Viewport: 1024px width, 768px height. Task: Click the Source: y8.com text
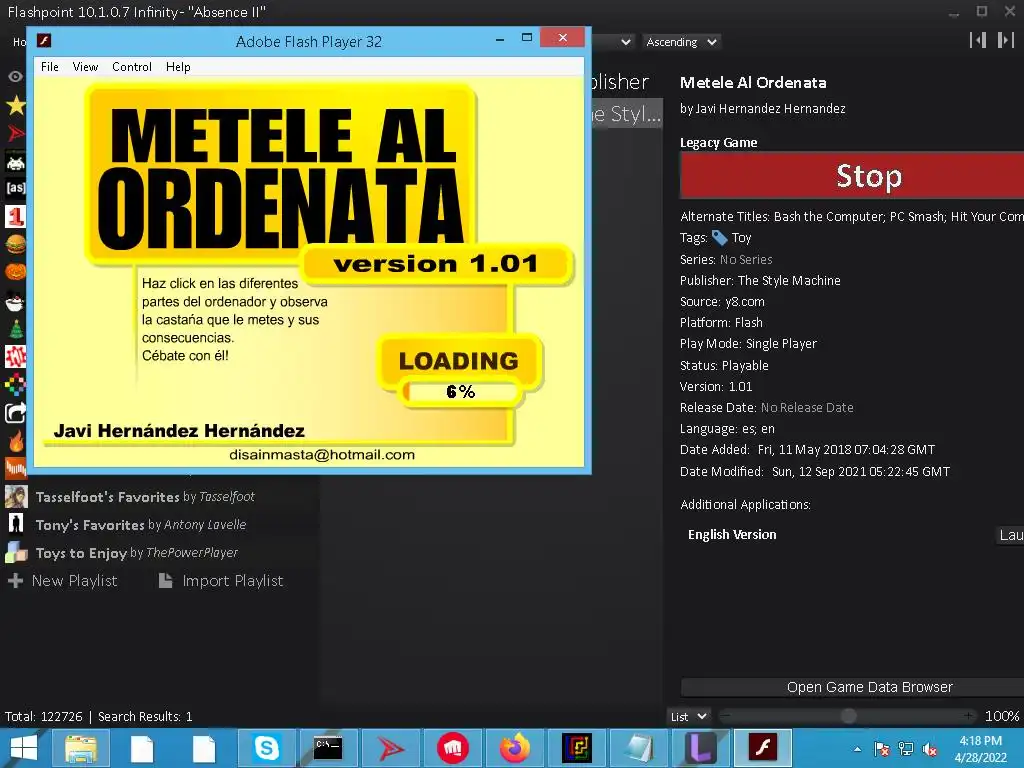coord(722,302)
